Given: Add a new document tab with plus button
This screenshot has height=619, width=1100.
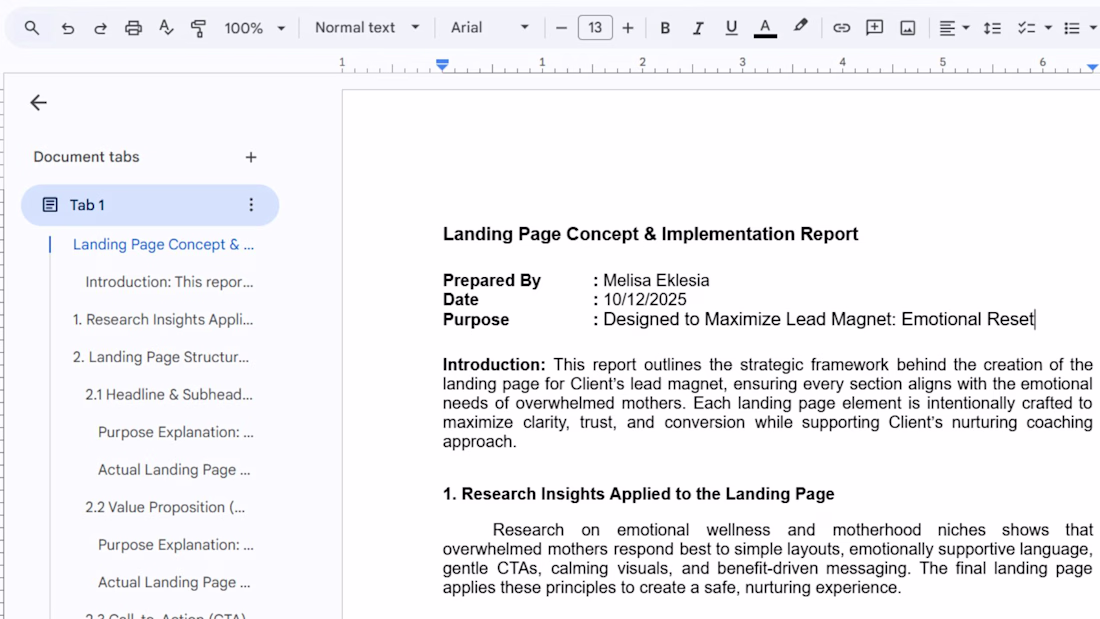Looking at the screenshot, I should coord(251,157).
